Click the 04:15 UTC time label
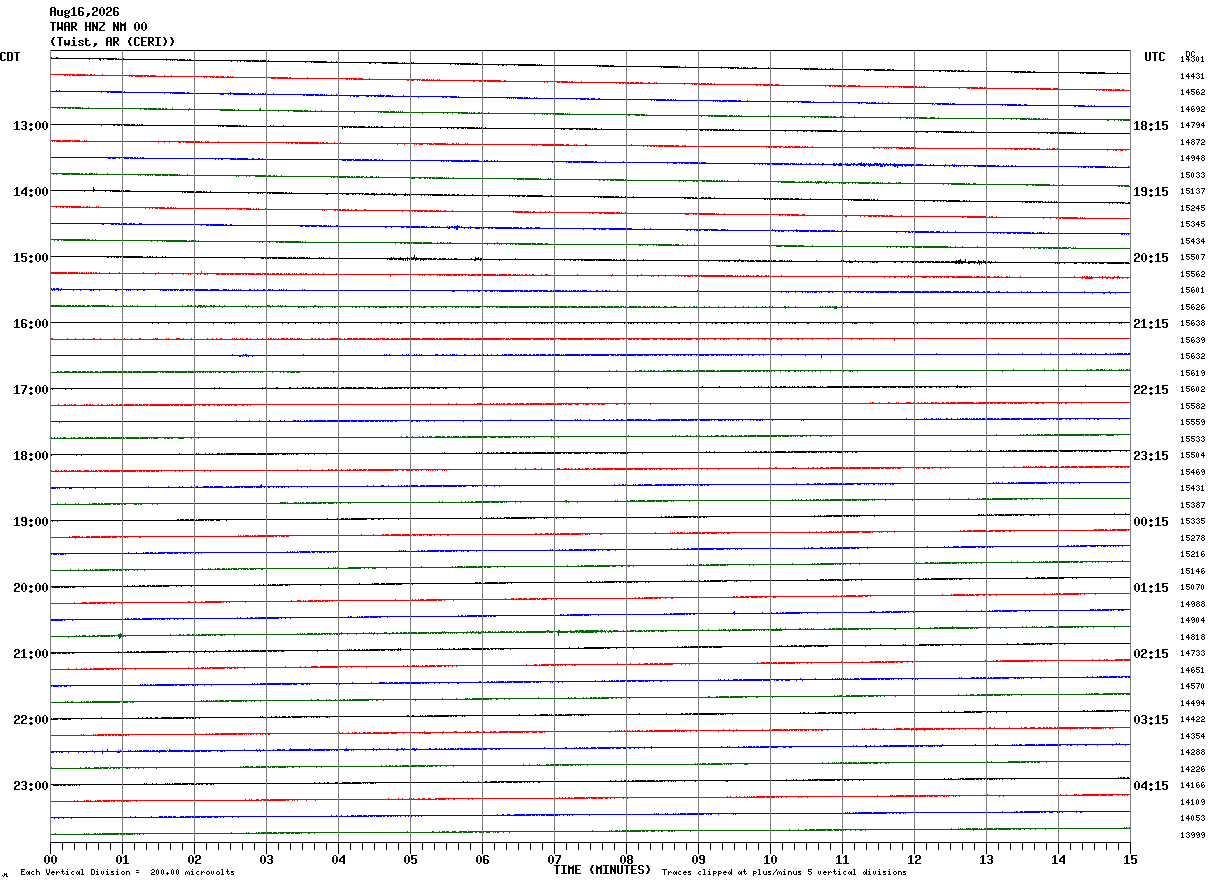The image size is (1210, 886). 1151,786
